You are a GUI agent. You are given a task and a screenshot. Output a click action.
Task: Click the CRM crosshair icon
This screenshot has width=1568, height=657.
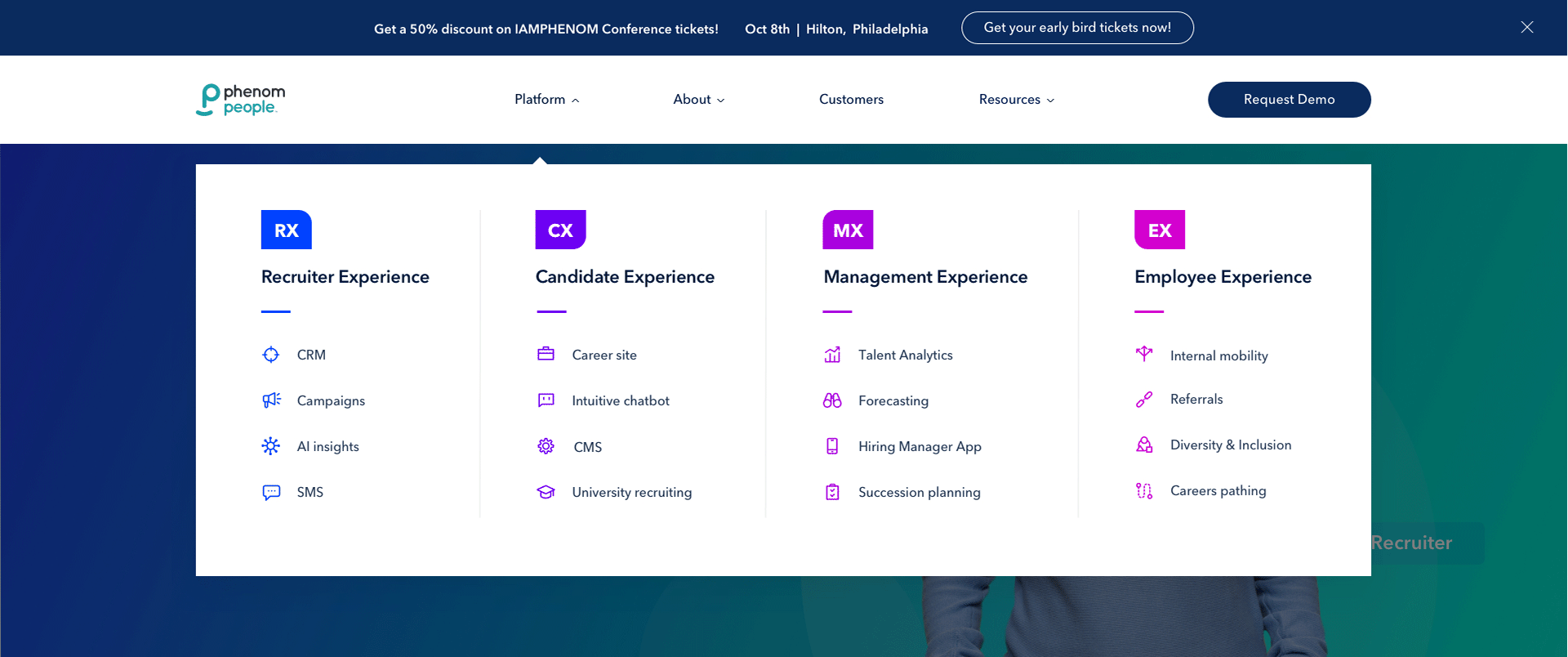pos(271,355)
